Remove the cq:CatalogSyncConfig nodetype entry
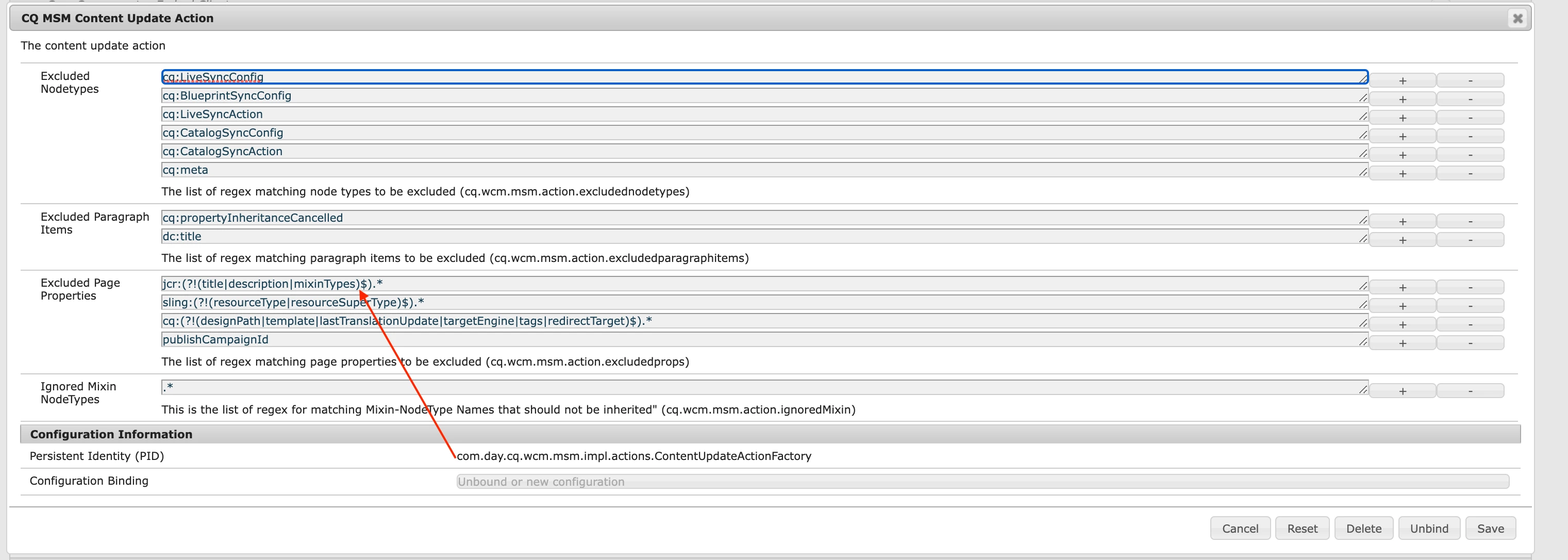 click(1470, 136)
